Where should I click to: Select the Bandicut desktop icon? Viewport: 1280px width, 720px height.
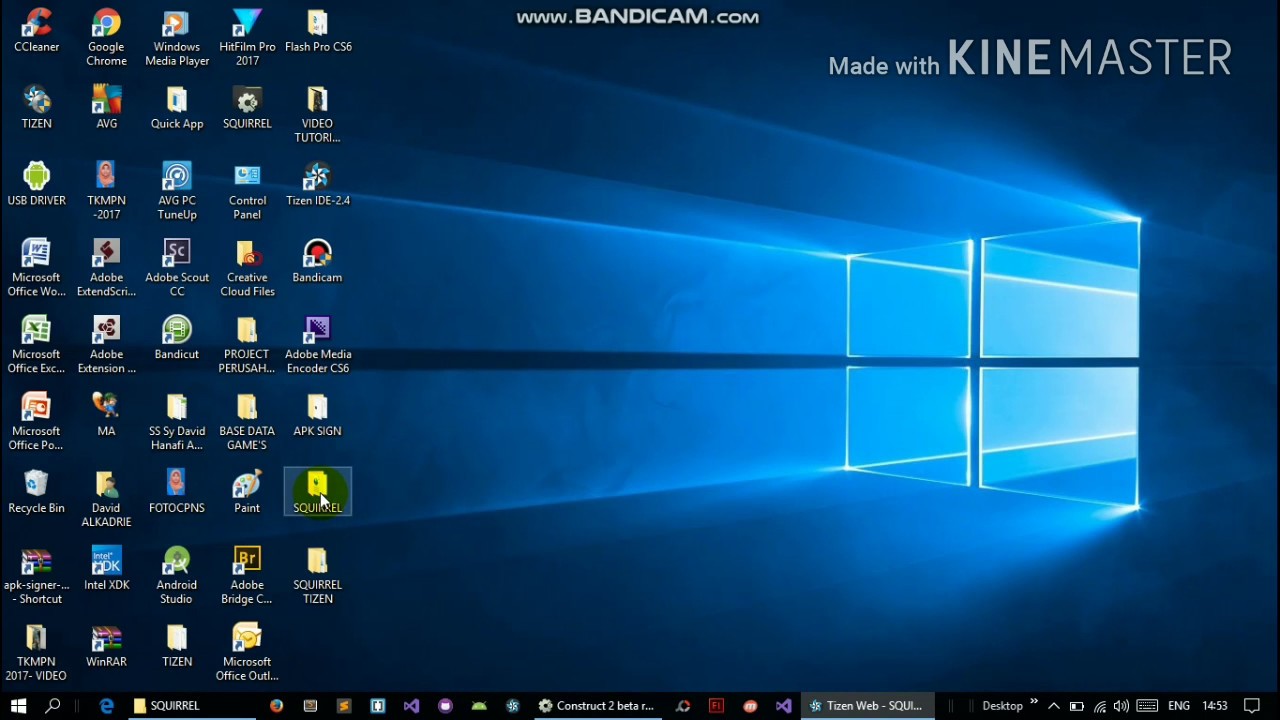tap(177, 338)
